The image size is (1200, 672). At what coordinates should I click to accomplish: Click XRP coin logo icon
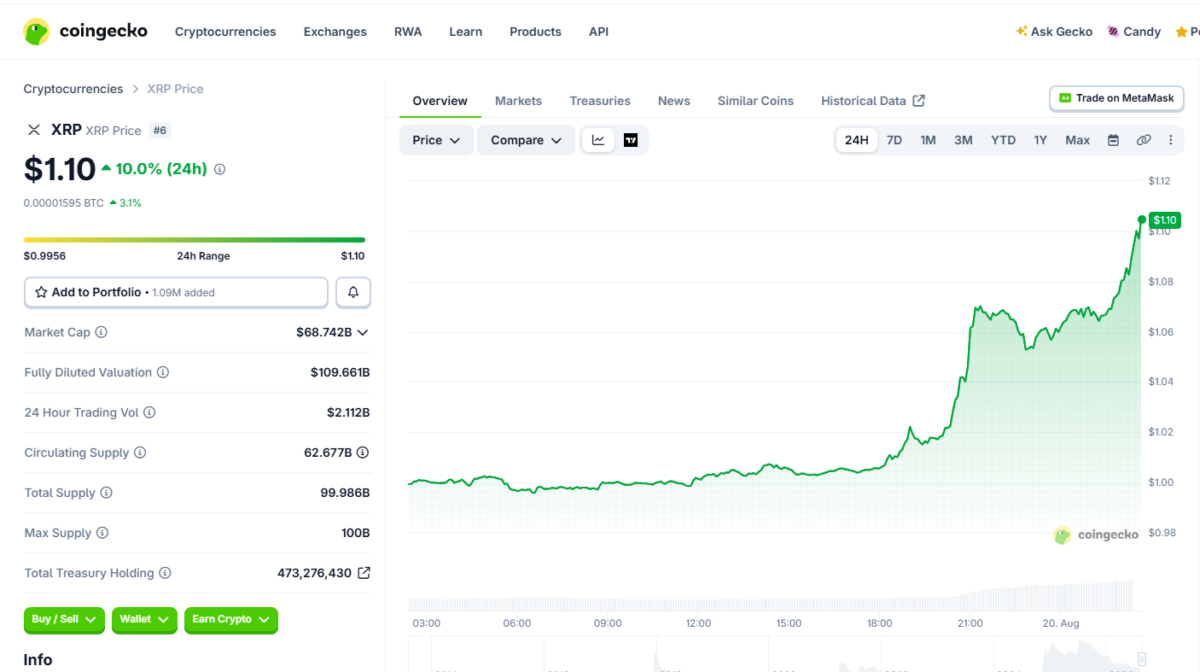(x=34, y=130)
